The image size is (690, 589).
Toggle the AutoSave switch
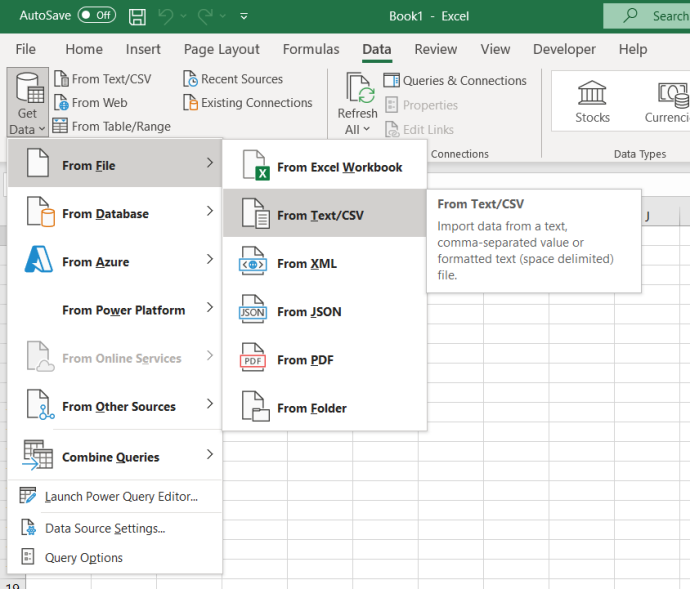tap(96, 15)
